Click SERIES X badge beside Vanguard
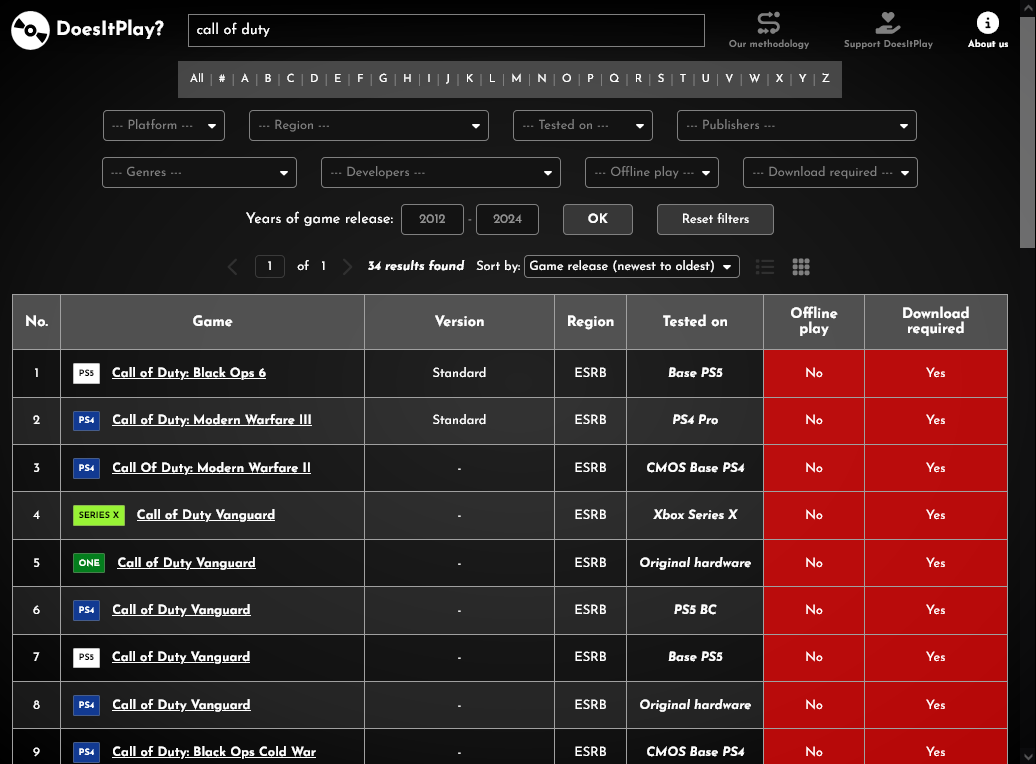The height and width of the screenshot is (764, 1036). [99, 515]
